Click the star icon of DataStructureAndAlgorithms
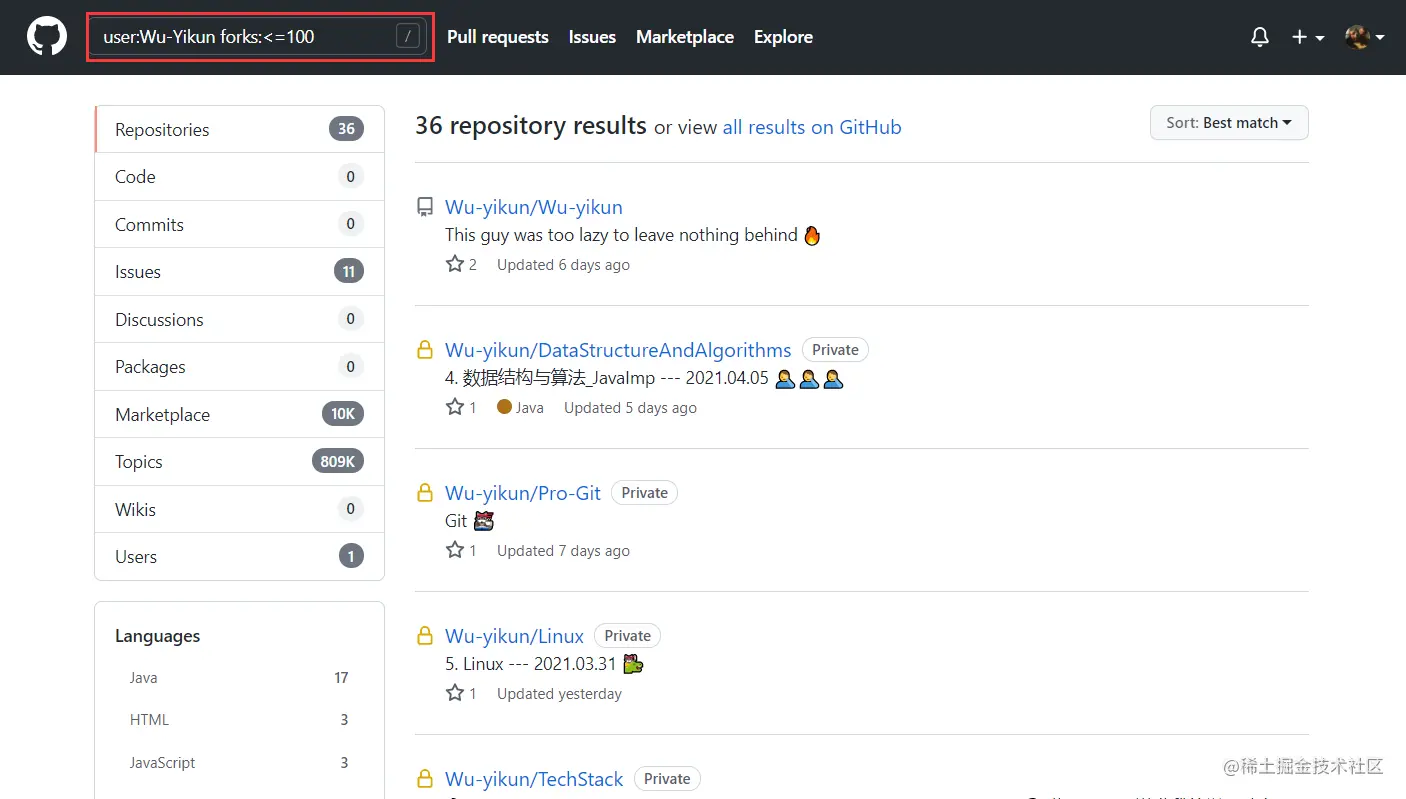The image size is (1406, 799). tap(455, 407)
